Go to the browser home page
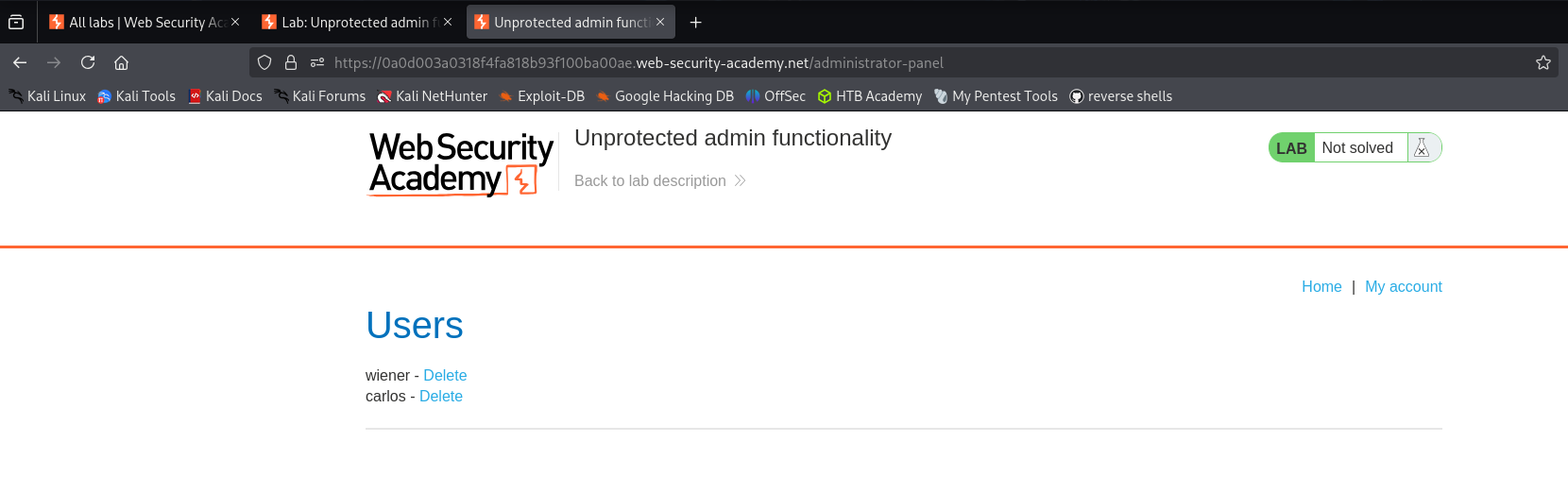1568x493 pixels. tap(121, 62)
